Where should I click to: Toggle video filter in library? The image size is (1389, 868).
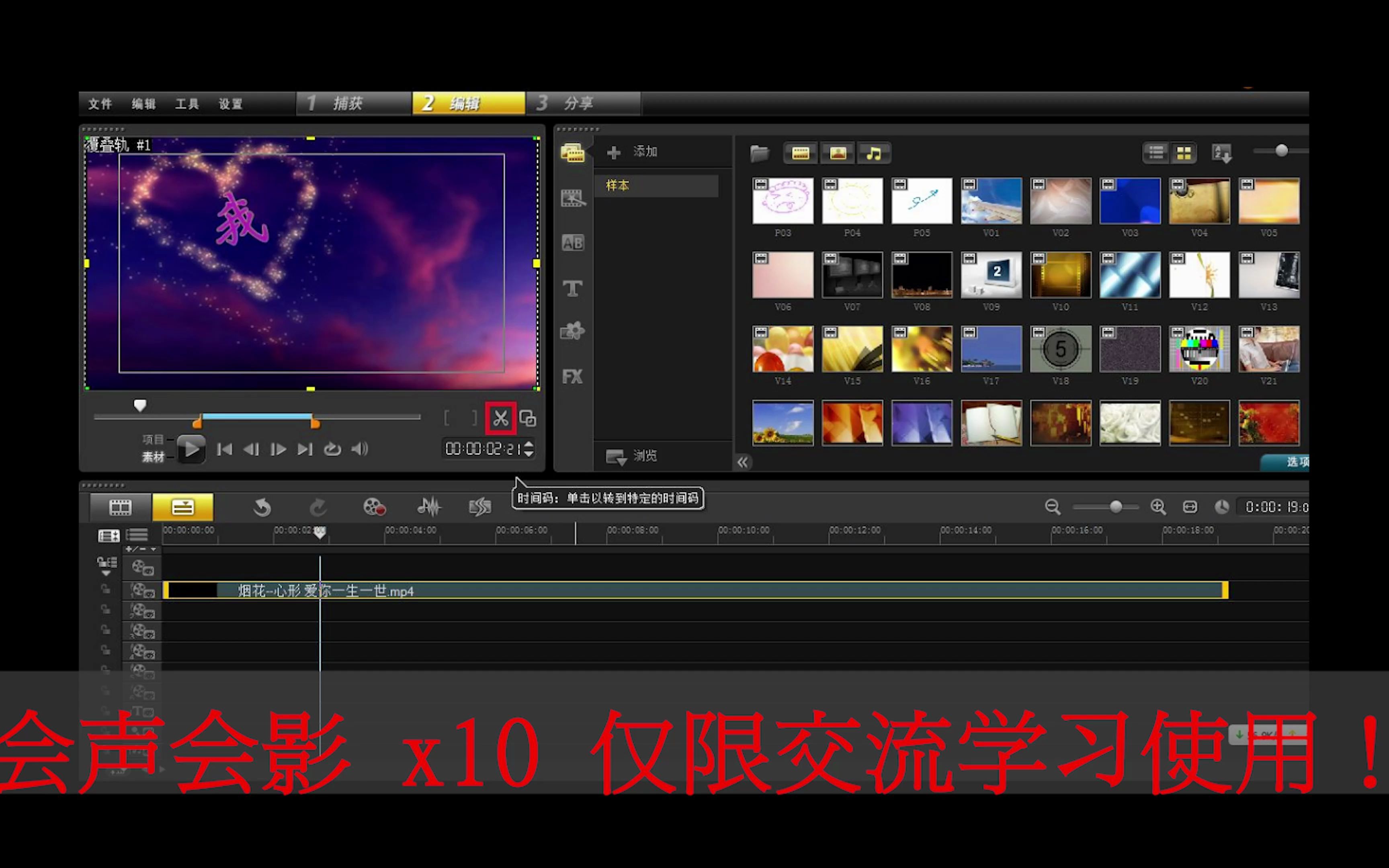(x=800, y=153)
